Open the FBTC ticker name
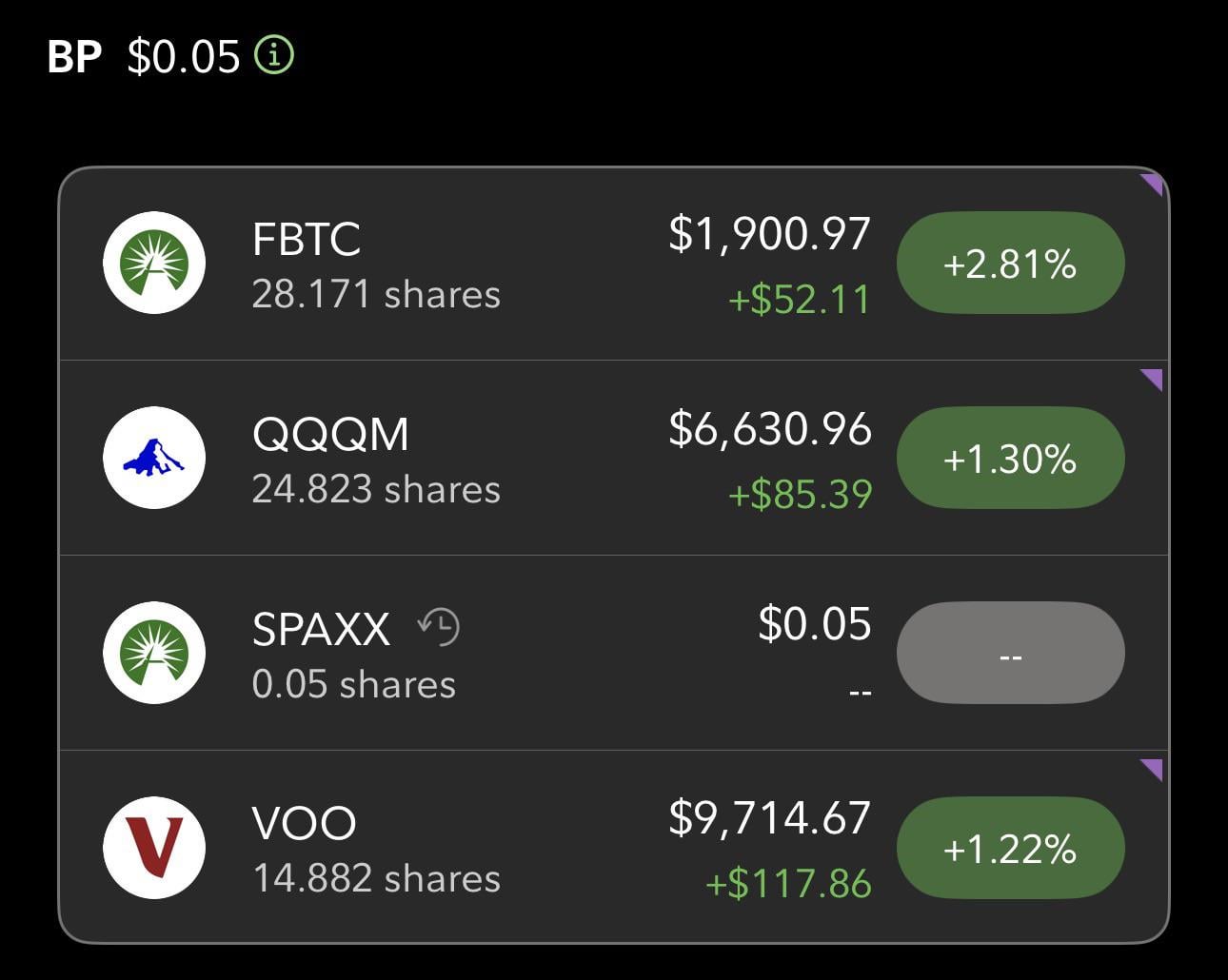The image size is (1228, 980). (307, 239)
